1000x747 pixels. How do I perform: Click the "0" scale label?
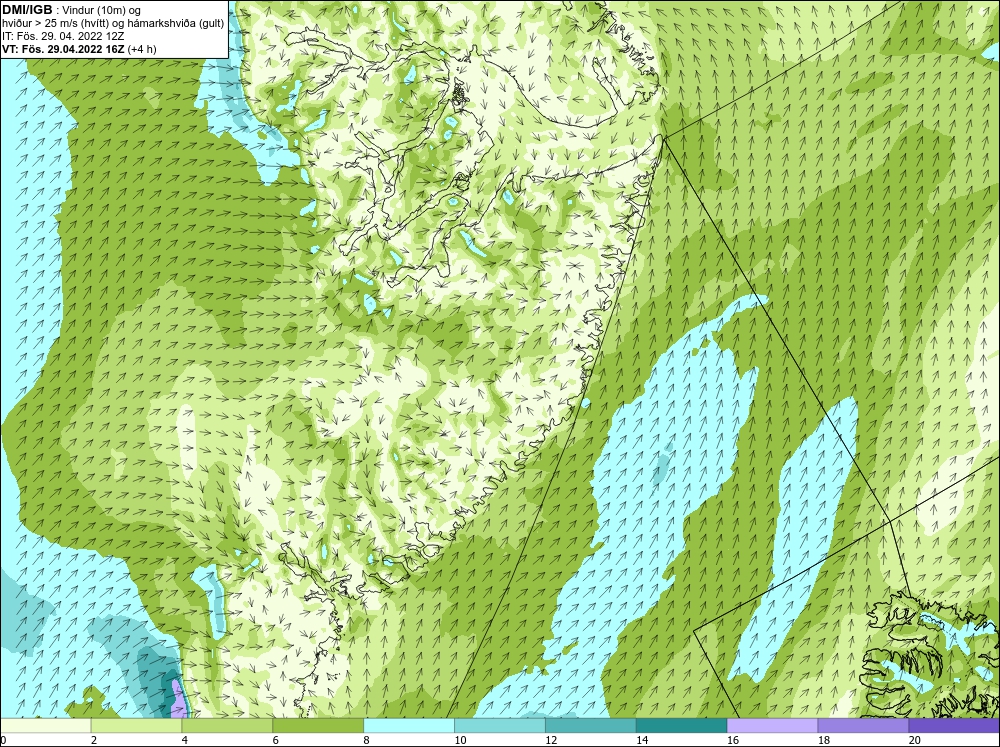point(3,740)
